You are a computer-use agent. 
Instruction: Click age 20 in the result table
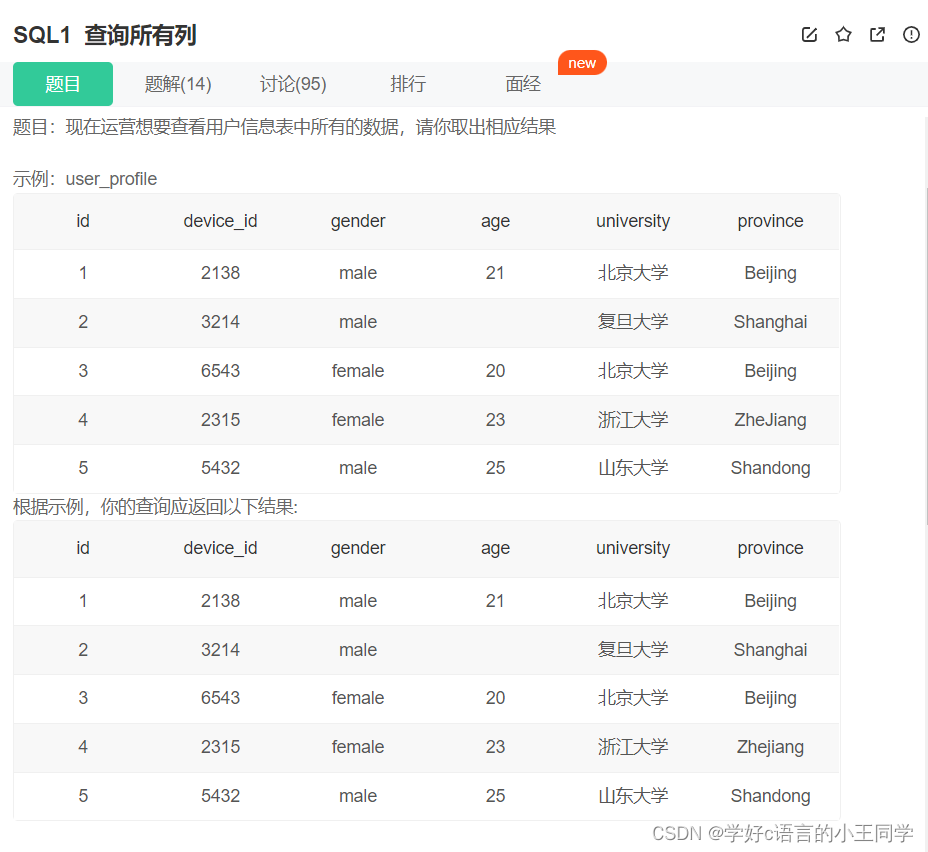tap(495, 698)
